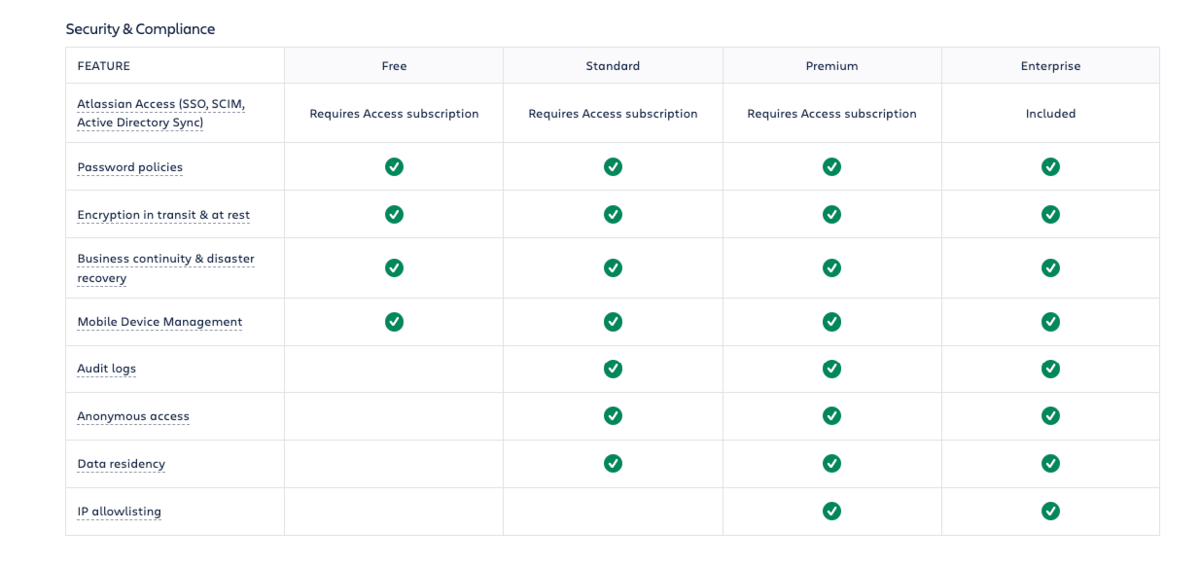Click the Data residency feature label

pos(121,464)
